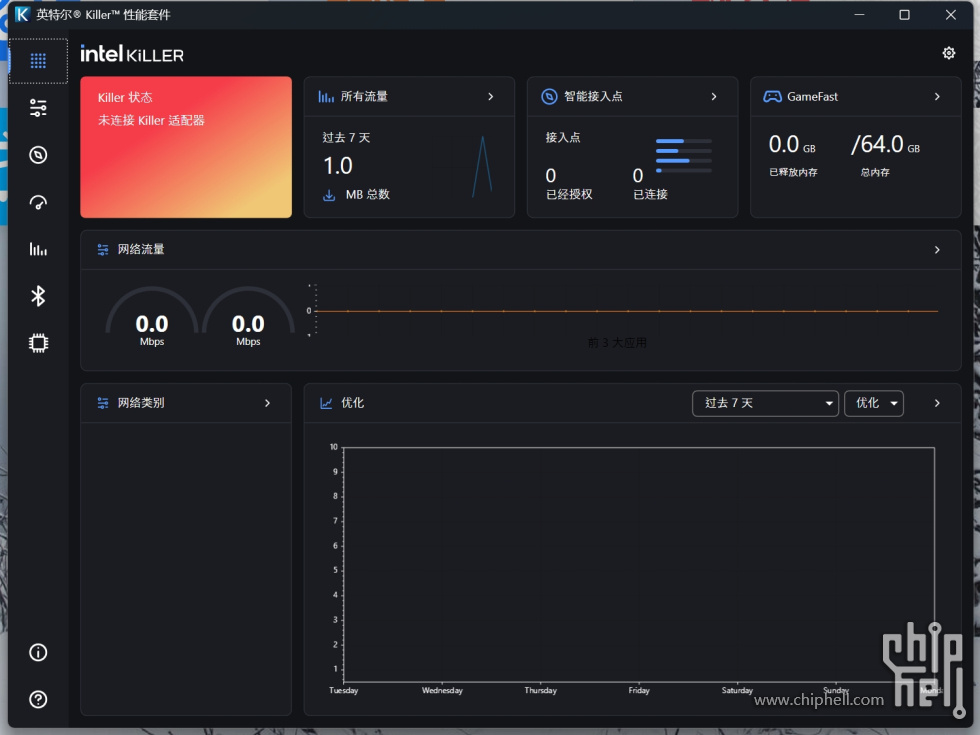Open the chip icon in sidebar

click(x=38, y=343)
